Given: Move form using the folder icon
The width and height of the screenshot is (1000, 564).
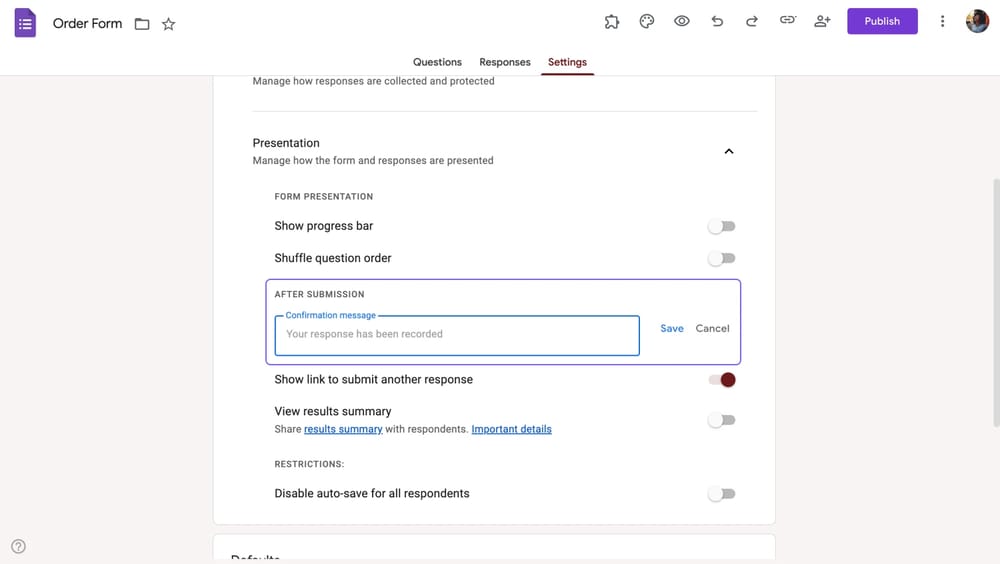Looking at the screenshot, I should [x=142, y=24].
